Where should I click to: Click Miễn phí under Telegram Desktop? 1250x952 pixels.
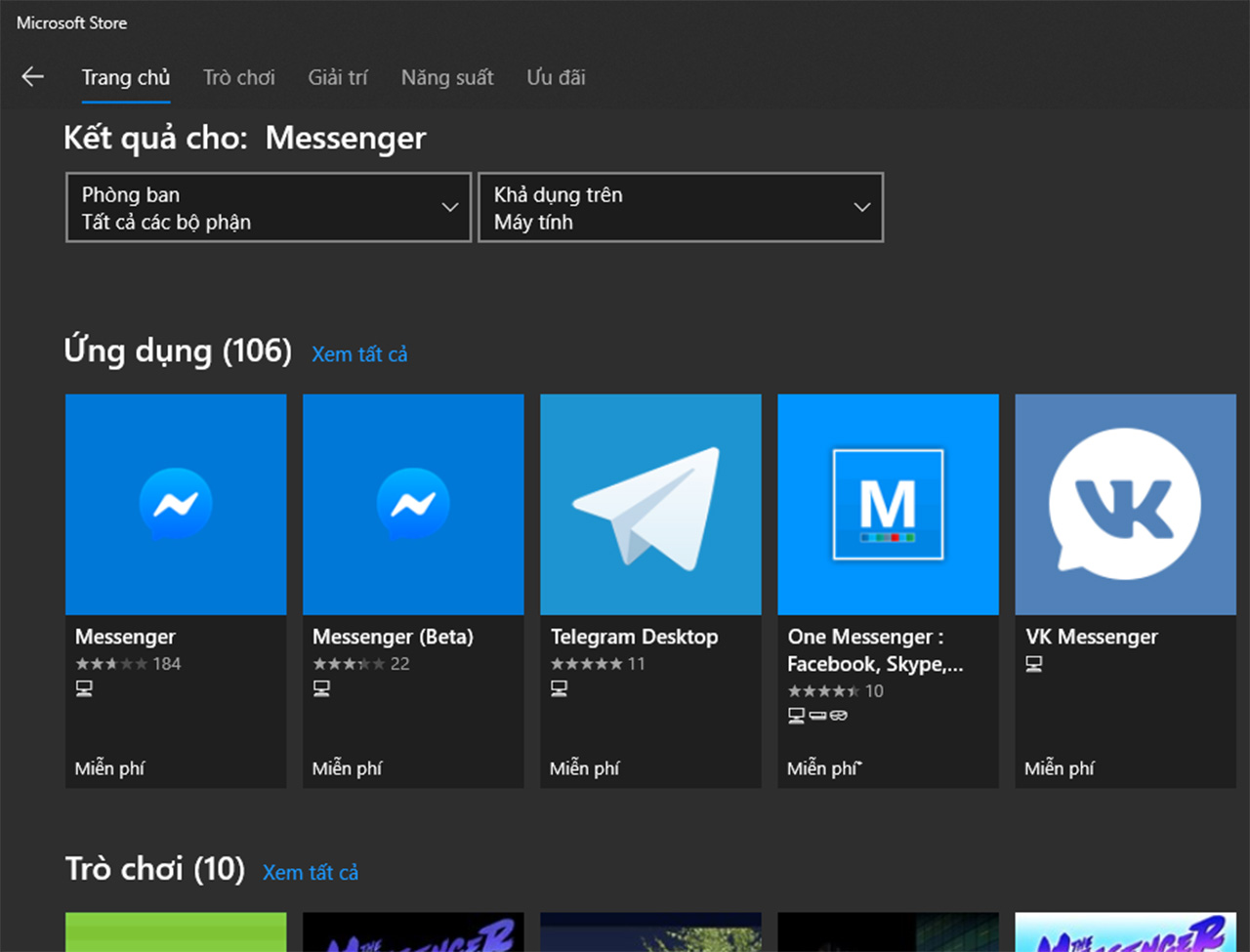pos(584,768)
